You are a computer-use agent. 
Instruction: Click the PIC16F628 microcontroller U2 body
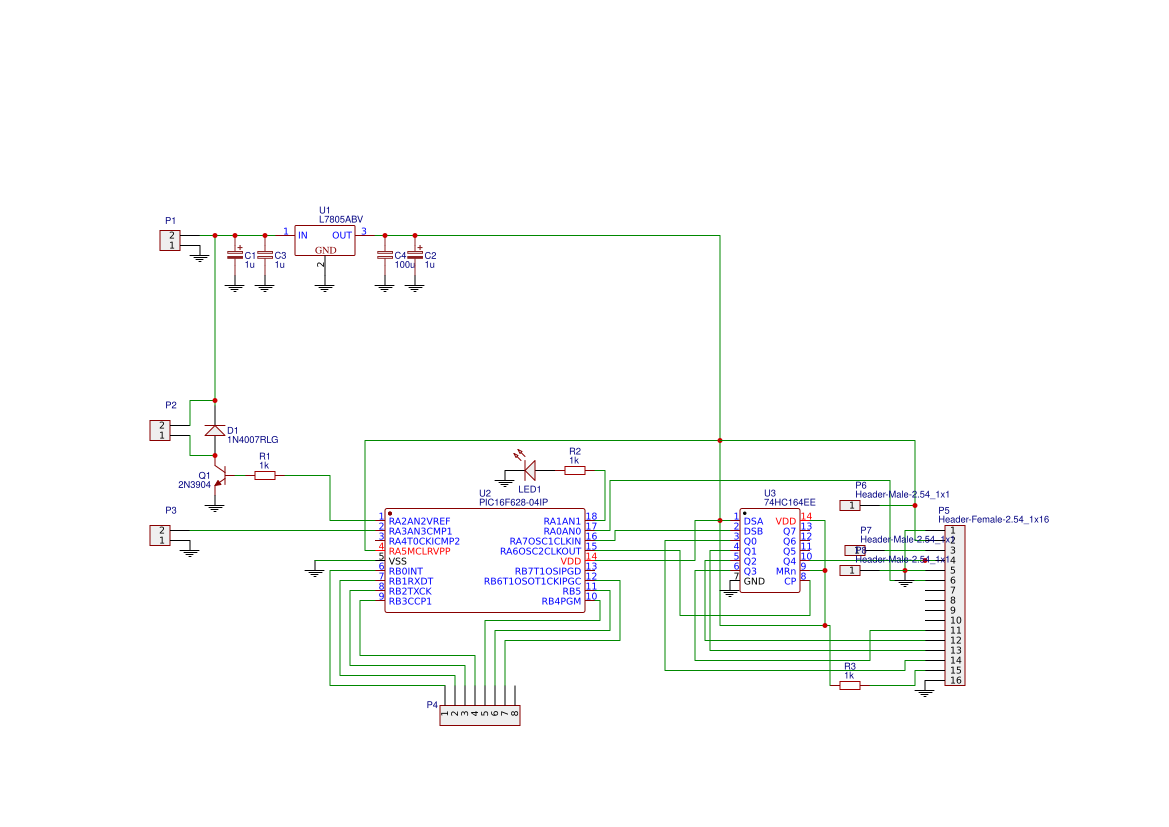pyautogui.click(x=485, y=561)
